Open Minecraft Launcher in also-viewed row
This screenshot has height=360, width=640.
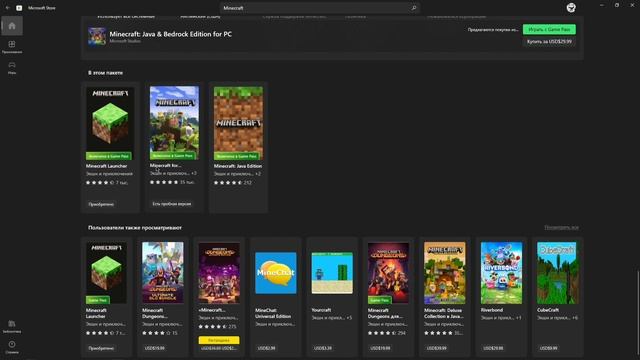[x=106, y=297]
